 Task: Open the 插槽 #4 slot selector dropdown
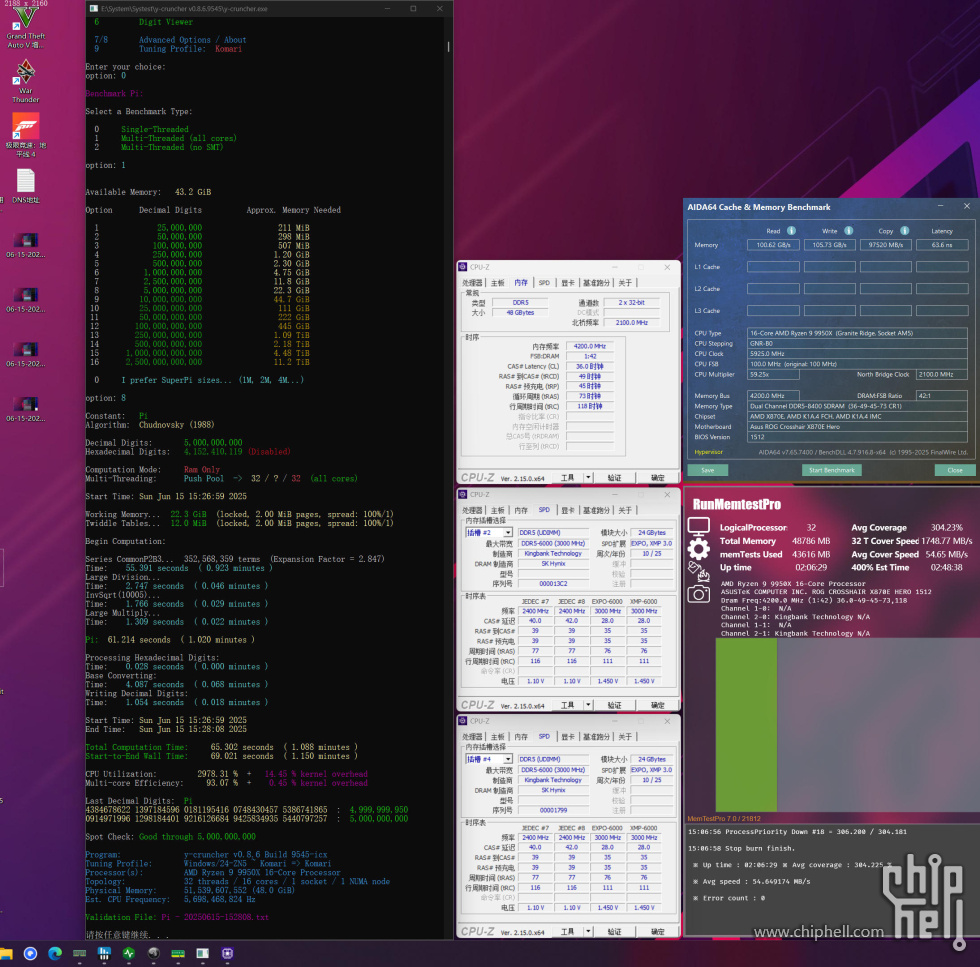point(489,759)
